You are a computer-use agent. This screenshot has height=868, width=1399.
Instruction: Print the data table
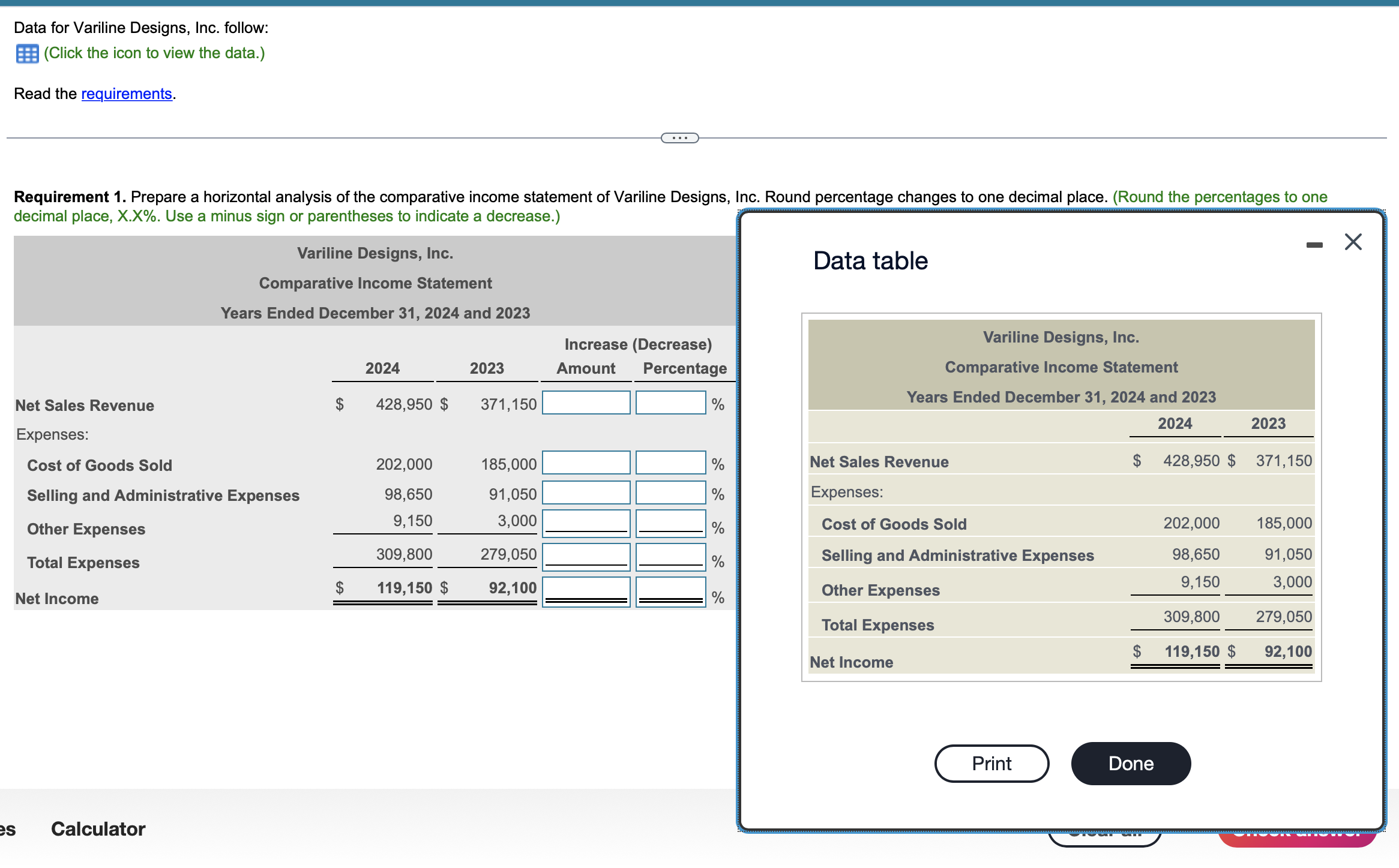991,764
